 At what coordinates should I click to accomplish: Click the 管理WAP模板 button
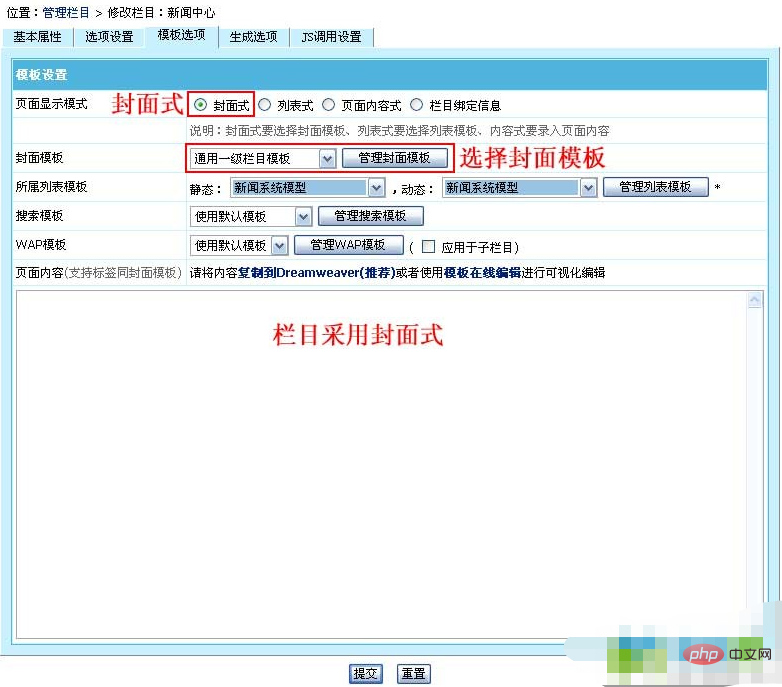(x=348, y=245)
